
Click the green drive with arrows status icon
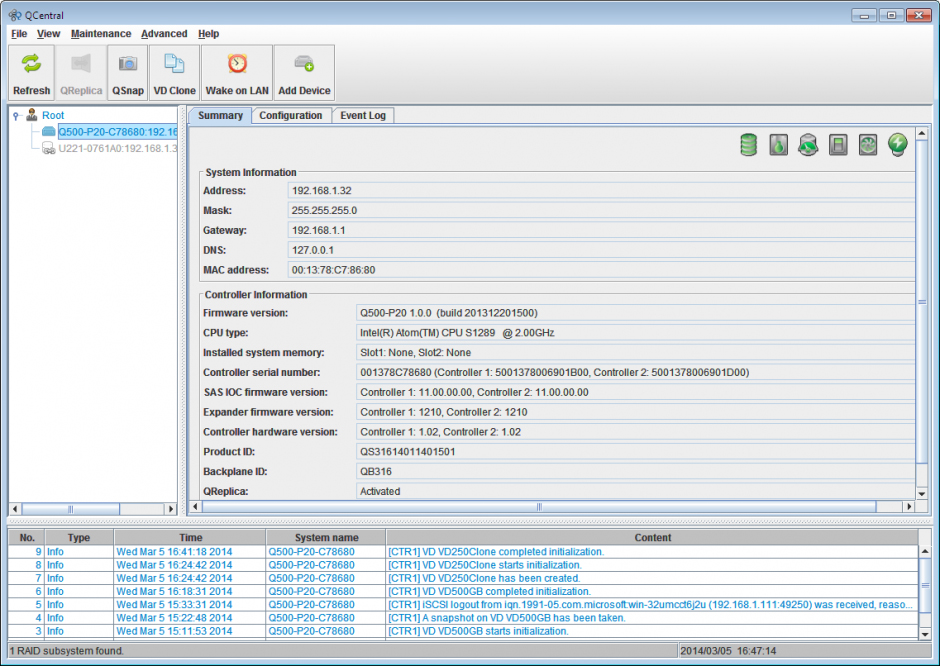[808, 144]
